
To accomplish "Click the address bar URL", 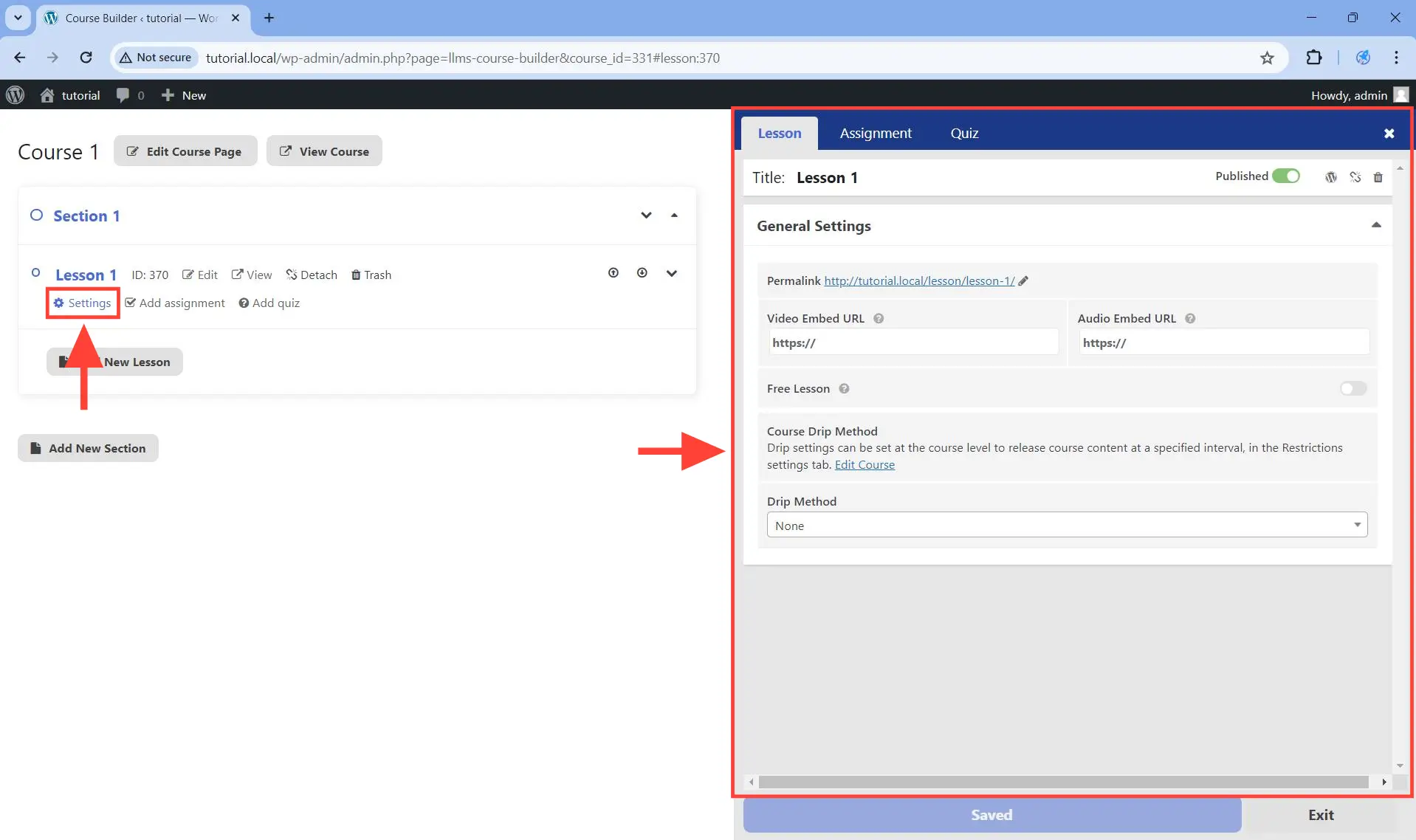I will (462, 58).
